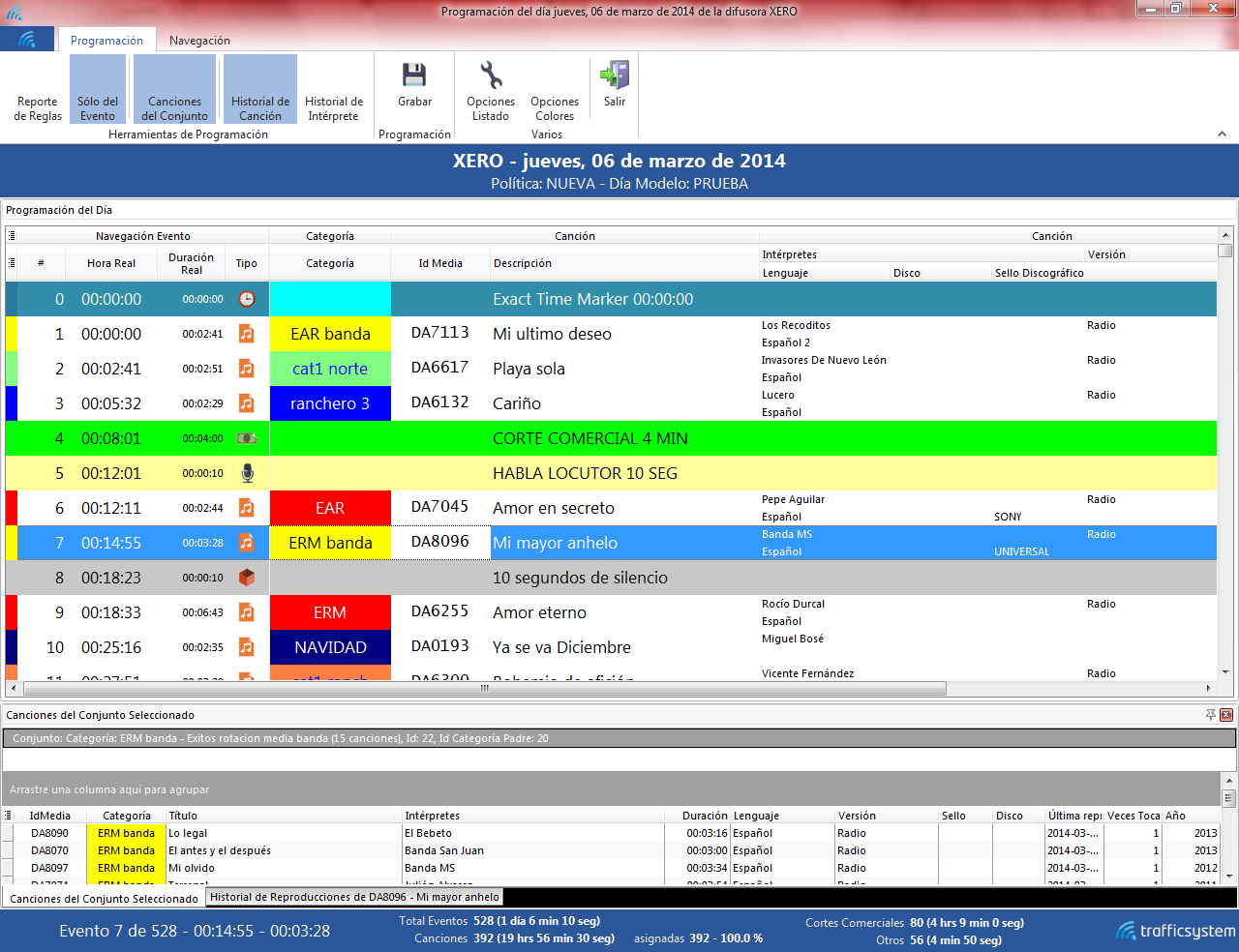Open the Reporte de Reglas tool
Screen dimensions: 1239x952
[38, 90]
